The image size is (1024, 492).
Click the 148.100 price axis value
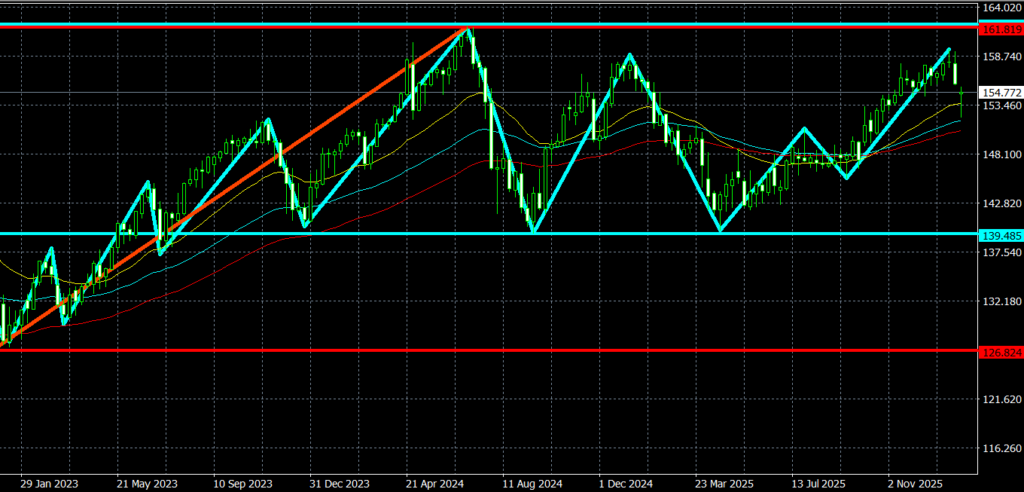[x=1001, y=155]
